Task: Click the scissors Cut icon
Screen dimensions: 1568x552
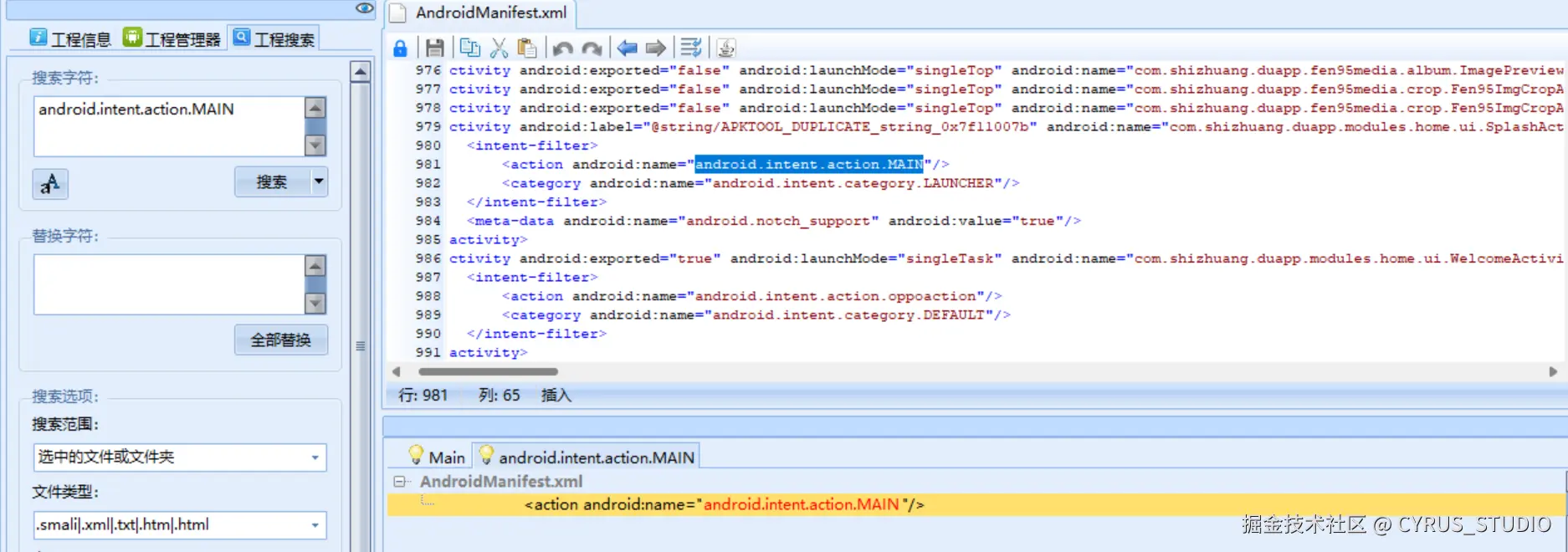Action: [500, 49]
